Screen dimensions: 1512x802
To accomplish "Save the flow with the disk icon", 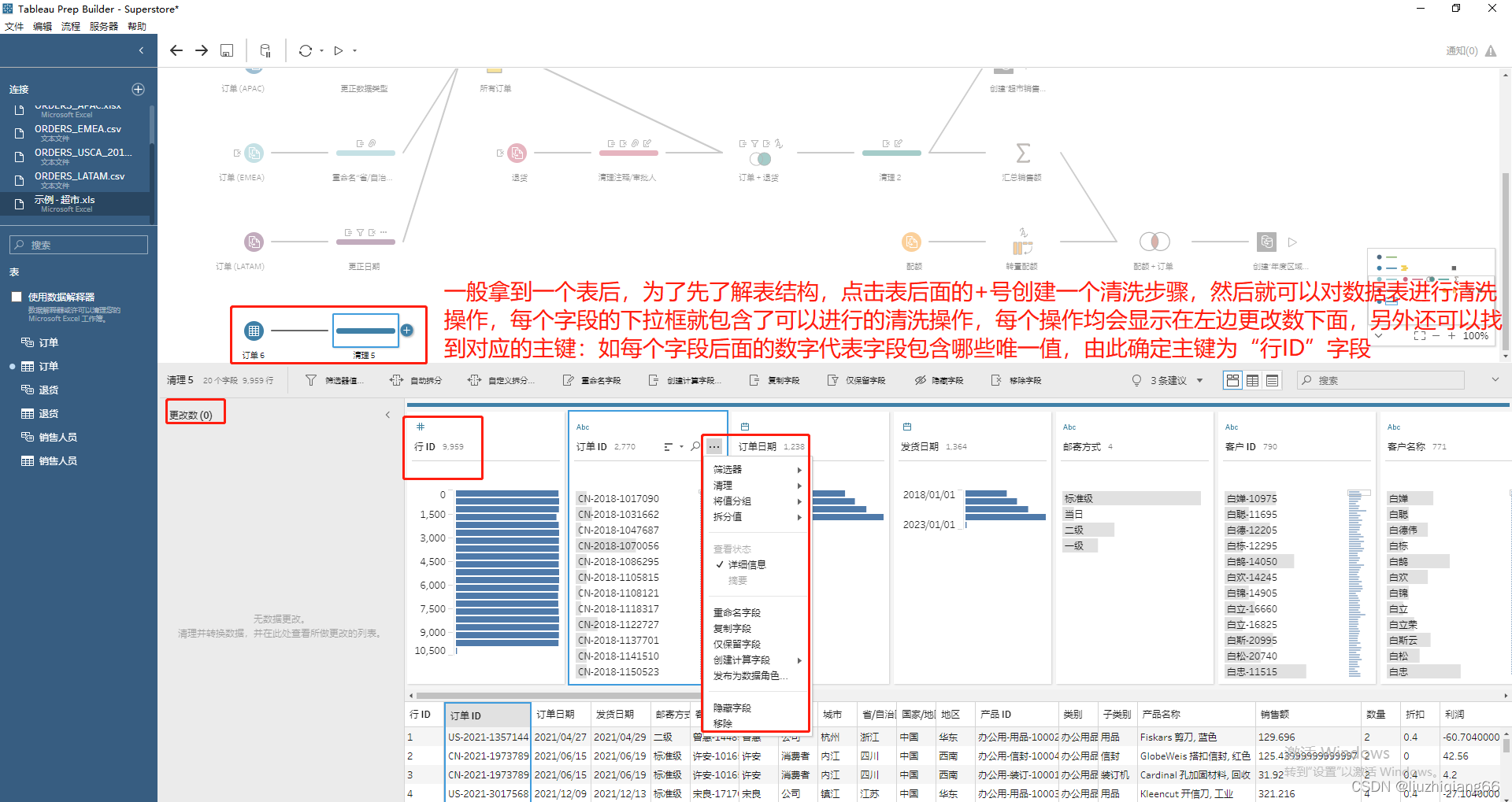I will pyautogui.click(x=227, y=50).
